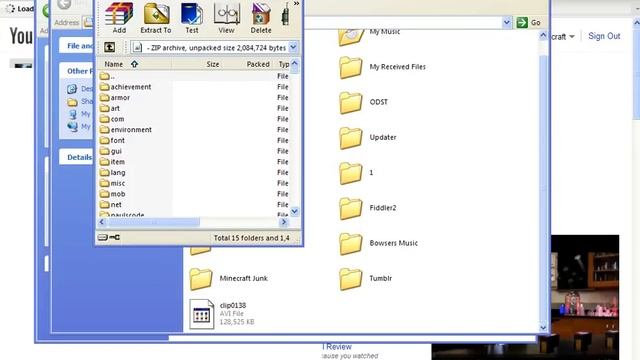Select the lang folder
Viewport: 640px width, 360px height.
[113, 172]
